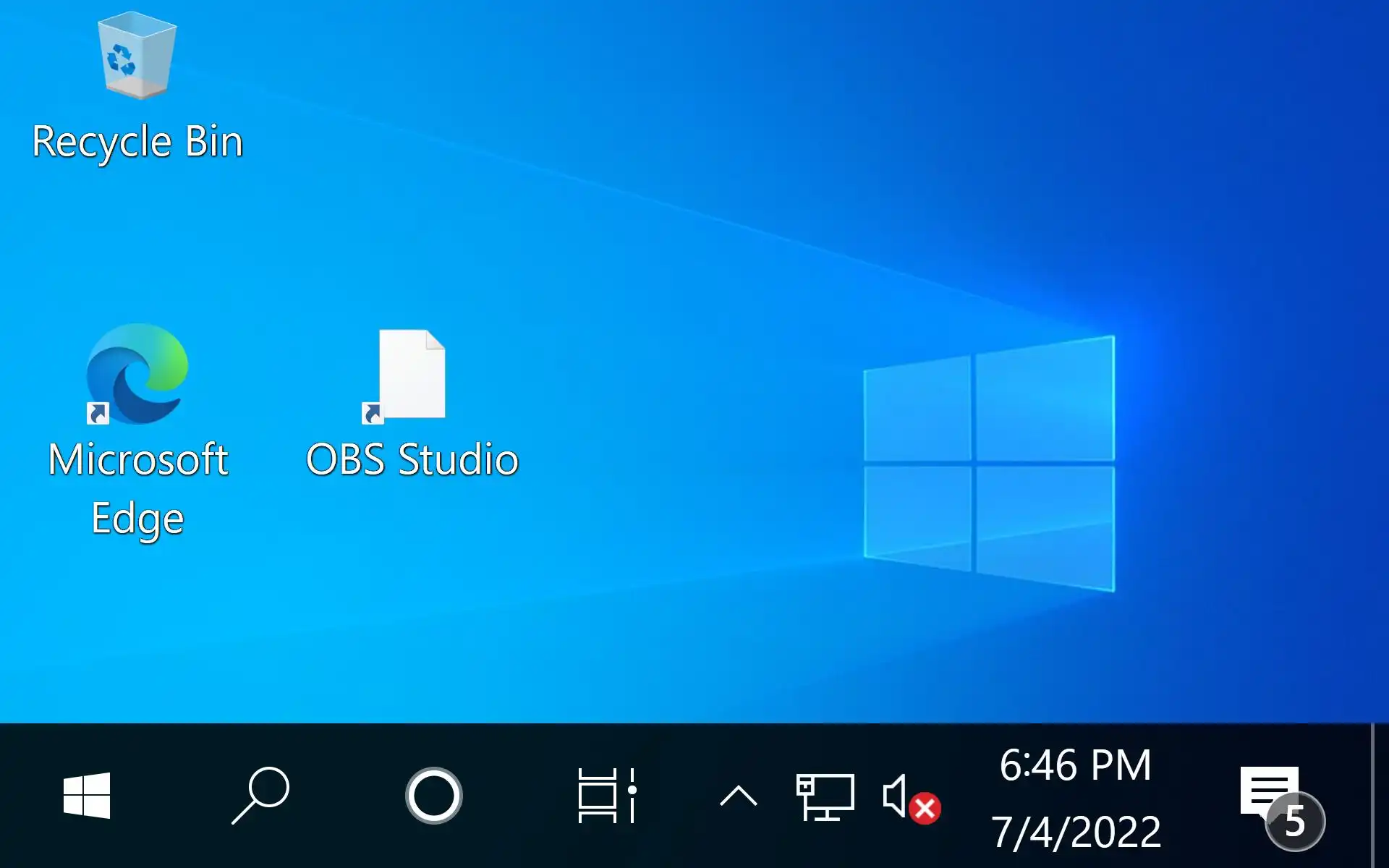The height and width of the screenshot is (868, 1389).
Task: Select the OBS Studio shortcut icon
Action: [411, 375]
